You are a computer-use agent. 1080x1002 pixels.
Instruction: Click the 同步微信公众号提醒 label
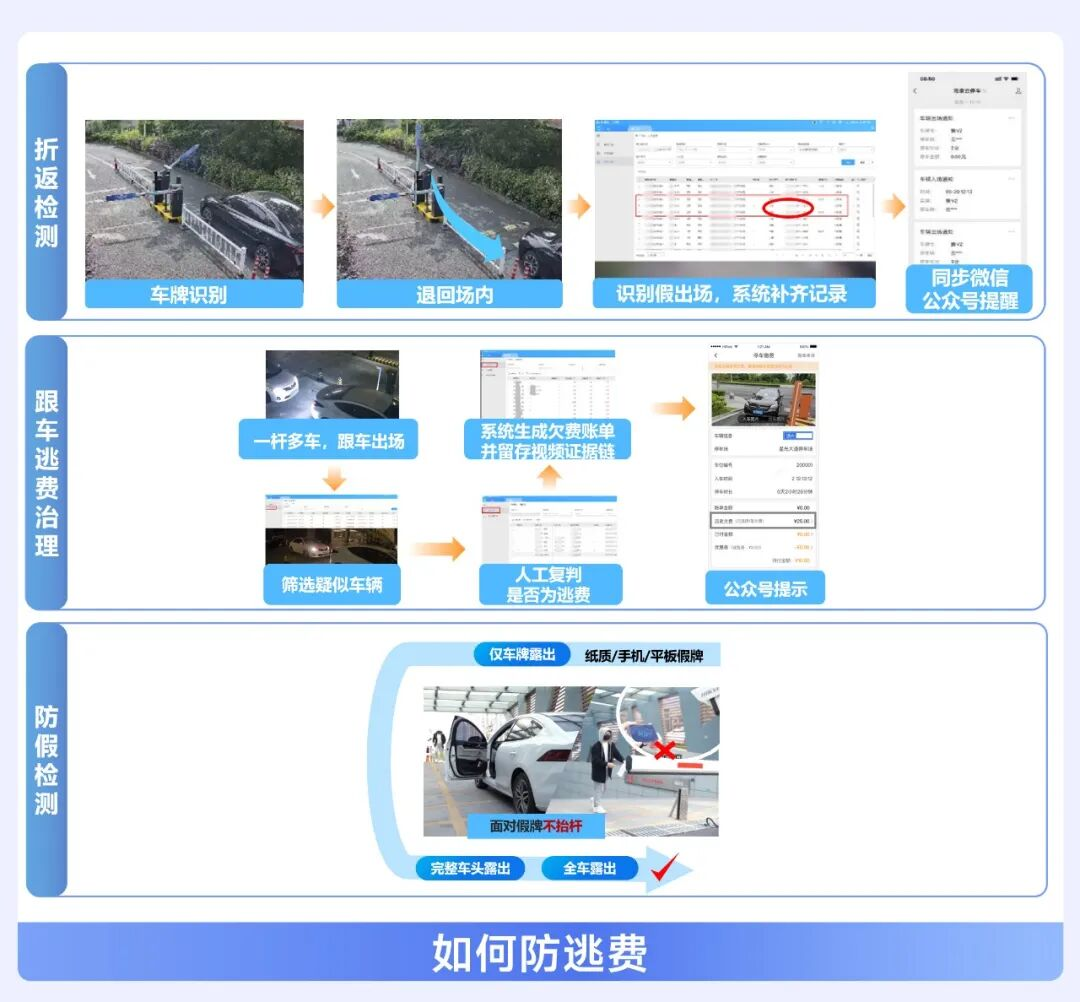(x=969, y=289)
